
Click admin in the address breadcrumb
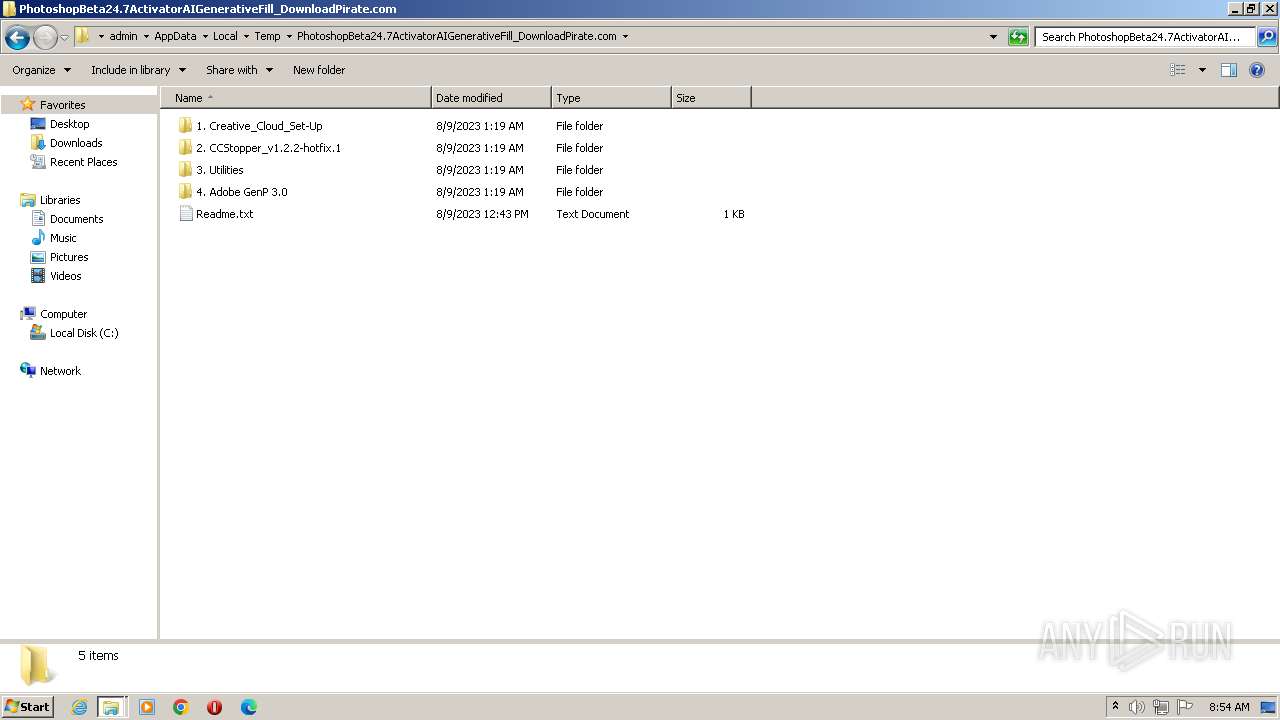[x=123, y=36]
